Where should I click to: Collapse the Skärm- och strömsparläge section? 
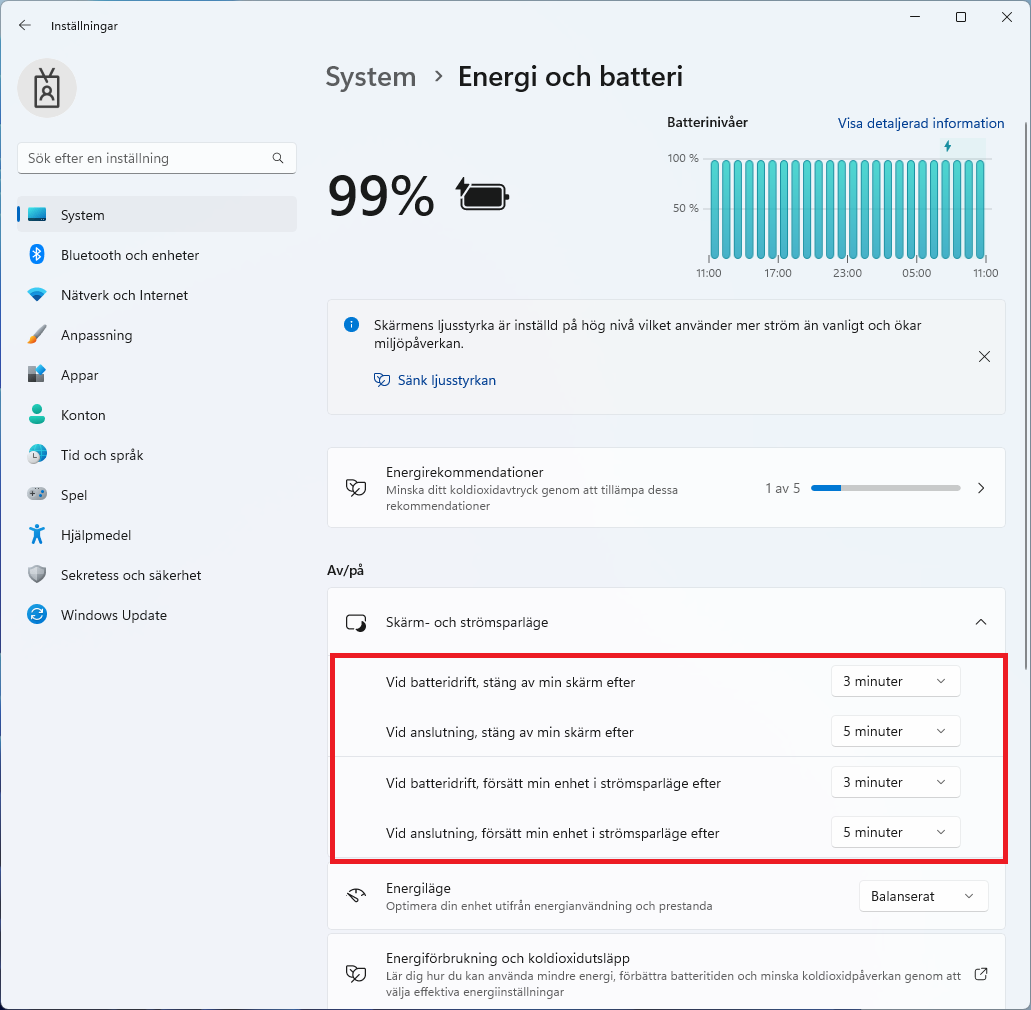coord(980,622)
